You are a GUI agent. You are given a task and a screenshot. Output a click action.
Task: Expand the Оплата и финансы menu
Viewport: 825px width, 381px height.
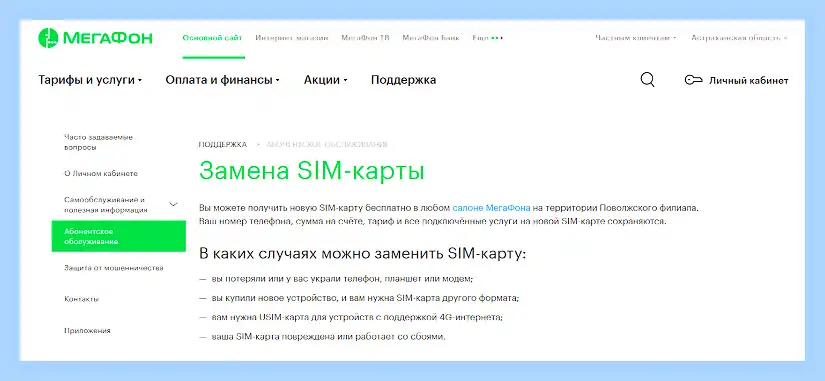[x=223, y=80]
